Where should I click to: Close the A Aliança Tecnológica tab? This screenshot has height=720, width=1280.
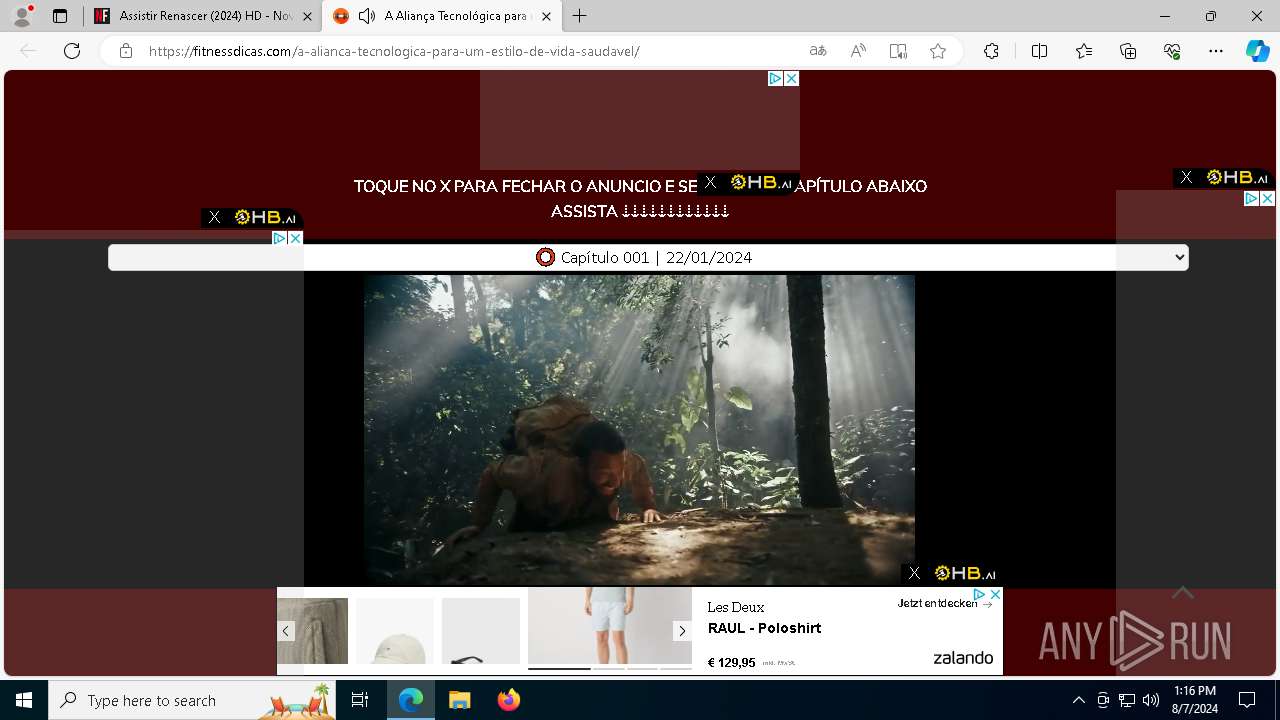545,16
